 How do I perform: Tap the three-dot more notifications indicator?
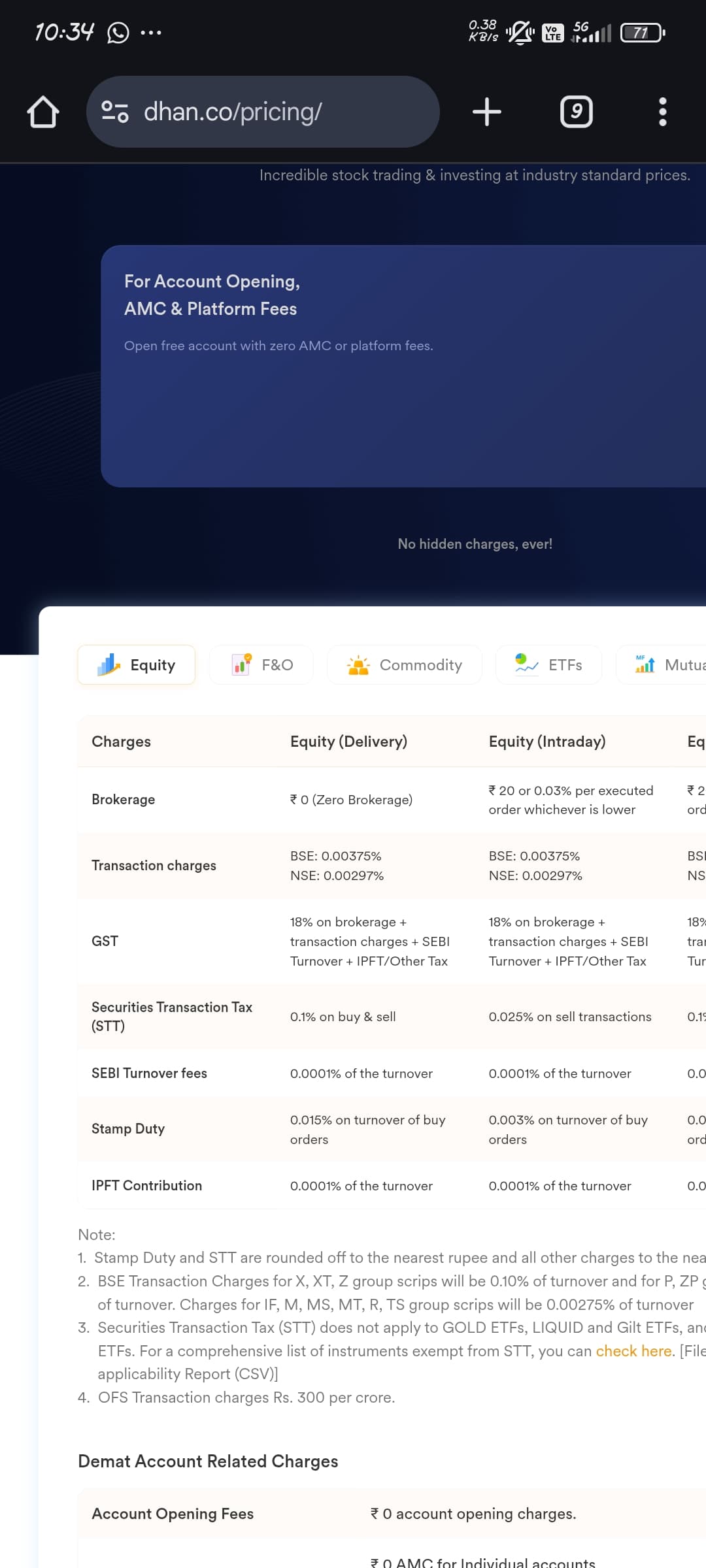(x=151, y=32)
